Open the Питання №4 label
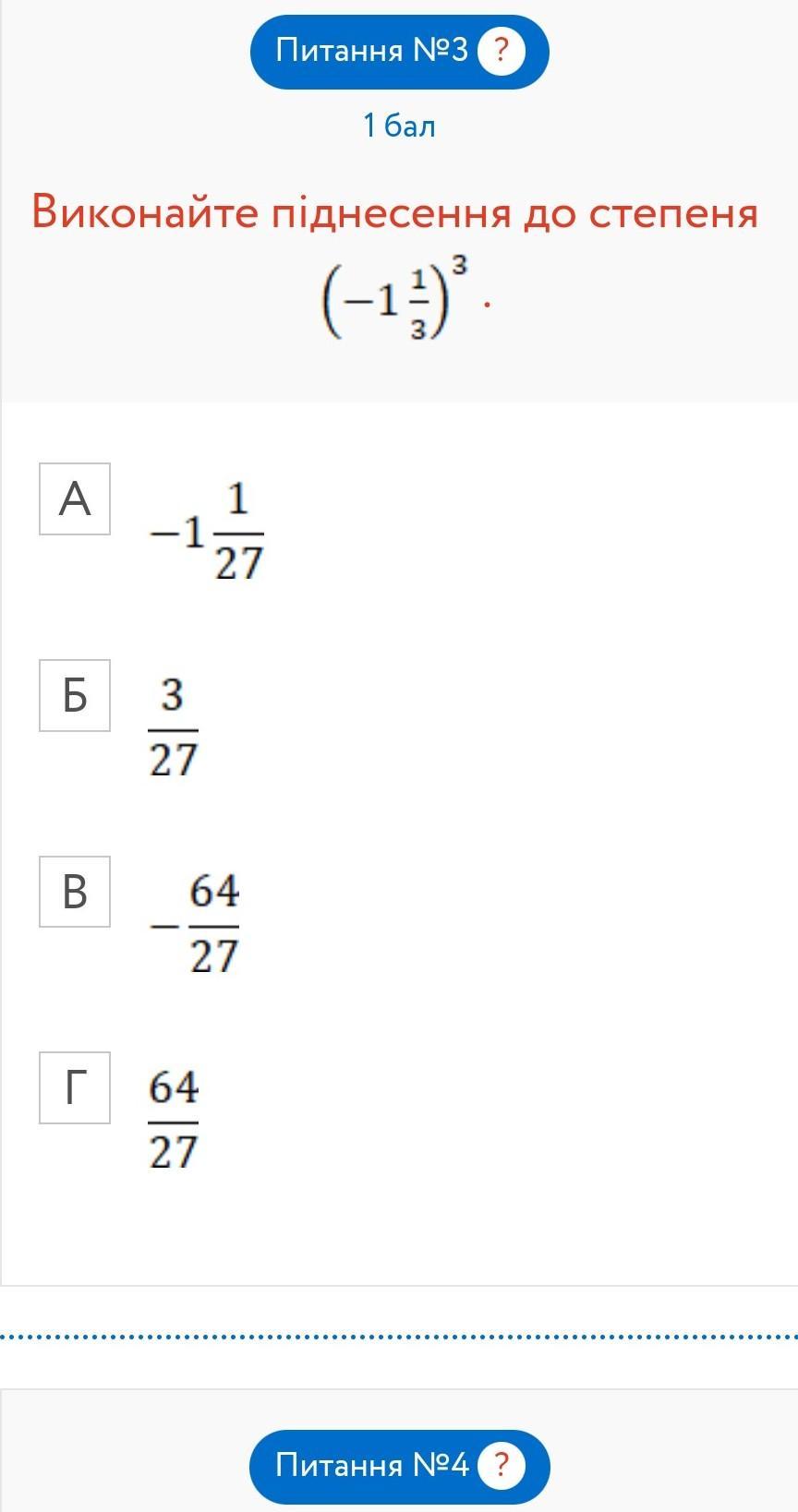798x1512 pixels. tap(372, 1465)
